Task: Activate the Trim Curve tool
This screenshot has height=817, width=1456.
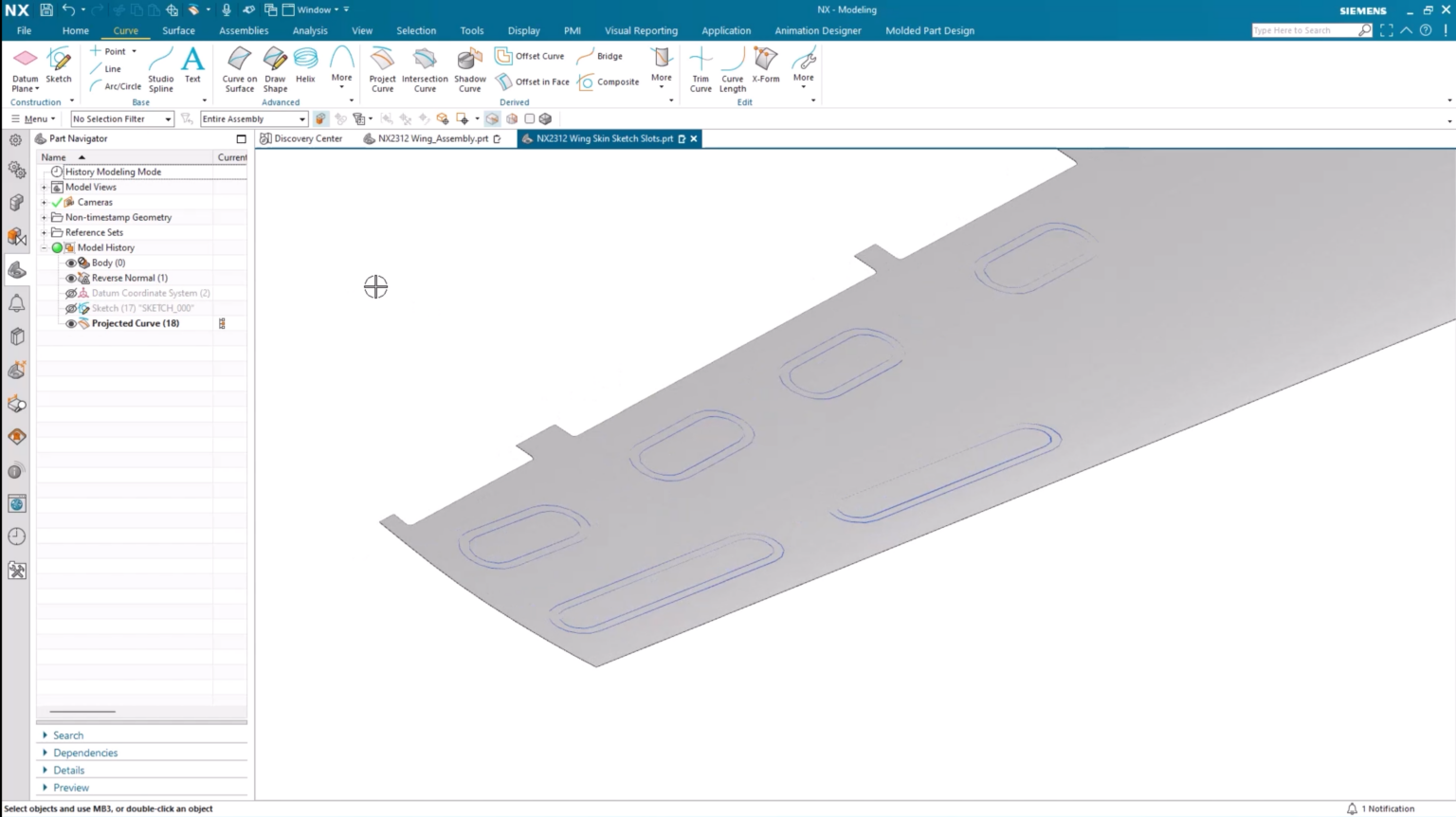Action: click(701, 69)
